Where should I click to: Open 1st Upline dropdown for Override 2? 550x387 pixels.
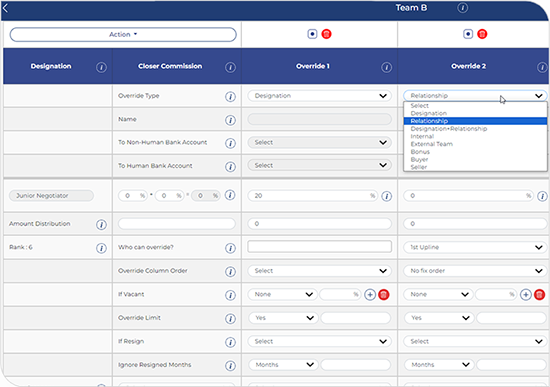coord(475,247)
